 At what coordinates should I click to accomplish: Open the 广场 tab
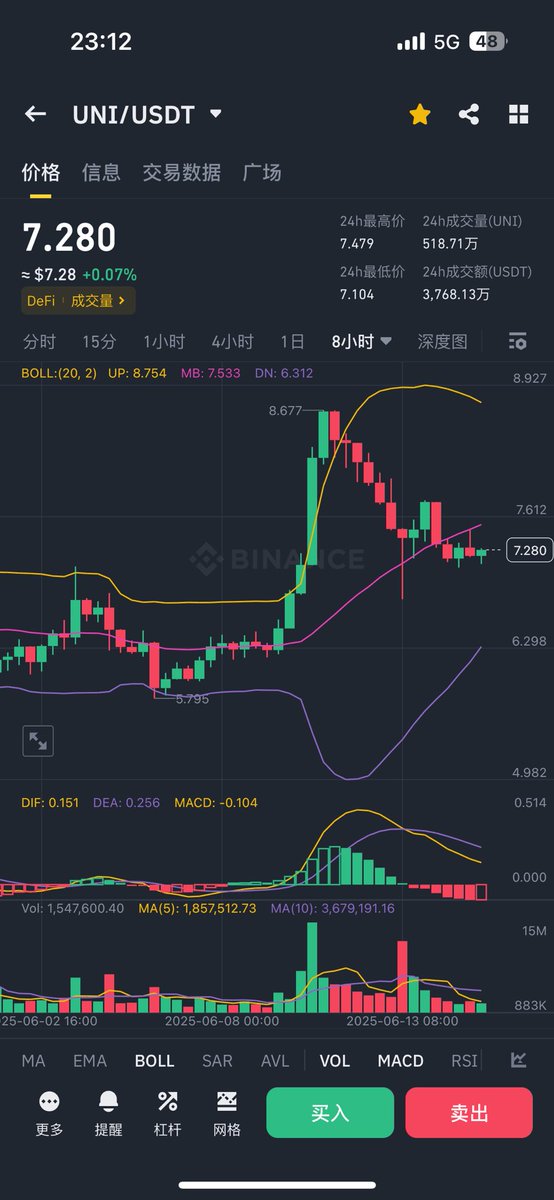point(262,173)
